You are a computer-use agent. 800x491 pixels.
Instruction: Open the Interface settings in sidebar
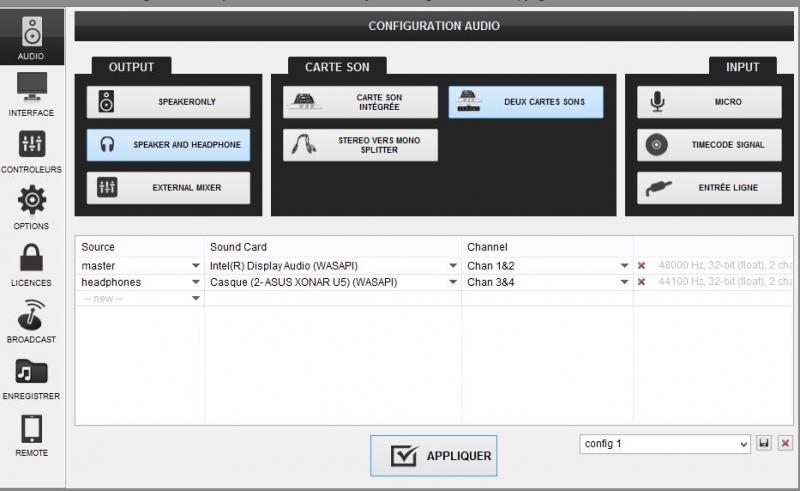tap(31, 93)
